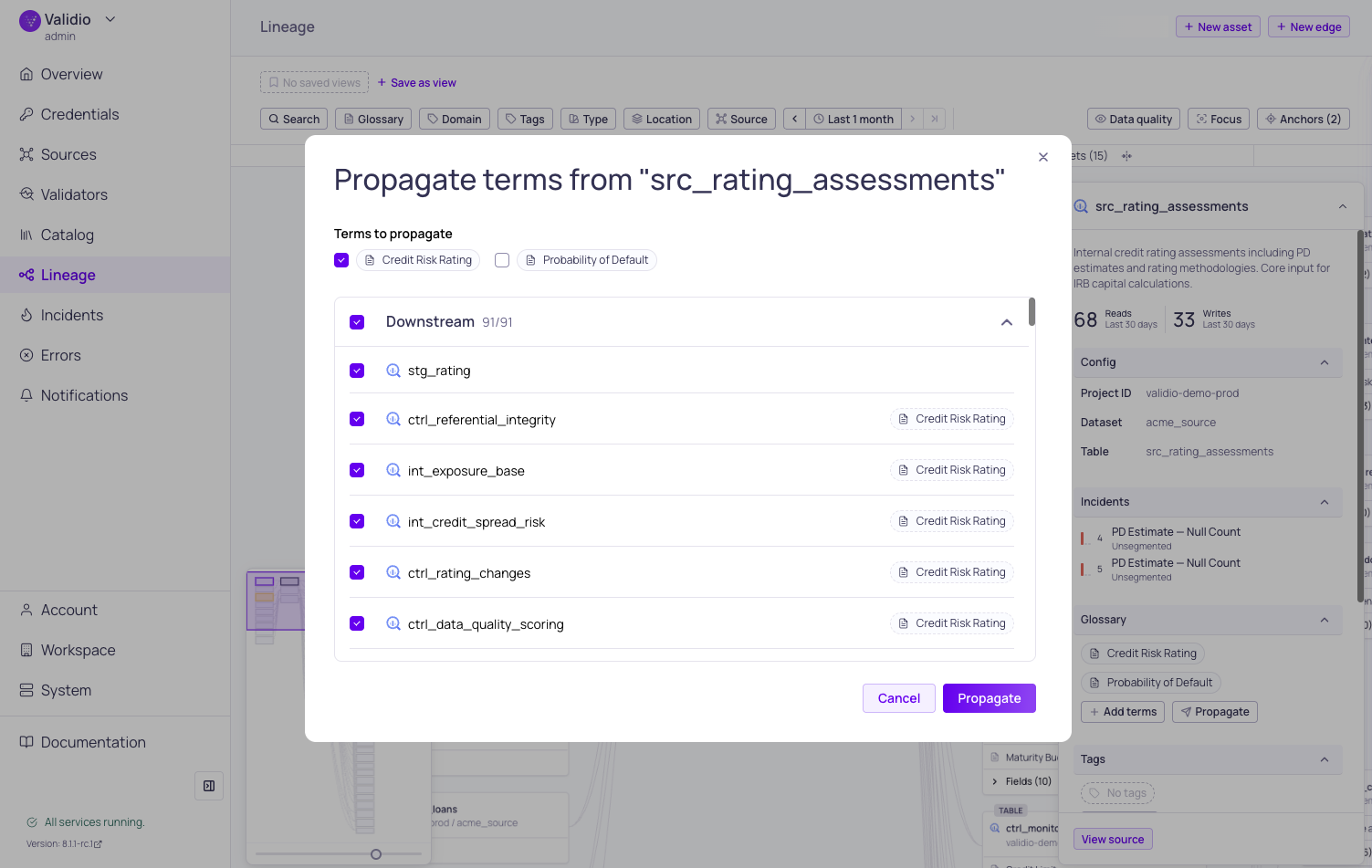Uncheck the stg_rating row checkbox

pyautogui.click(x=357, y=371)
